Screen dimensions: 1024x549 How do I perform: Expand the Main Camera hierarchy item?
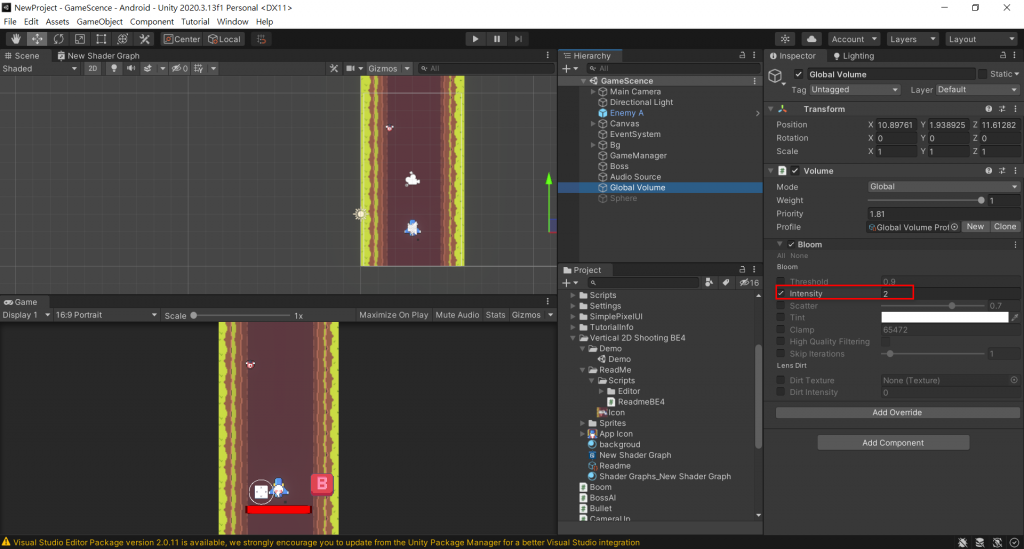tap(593, 92)
